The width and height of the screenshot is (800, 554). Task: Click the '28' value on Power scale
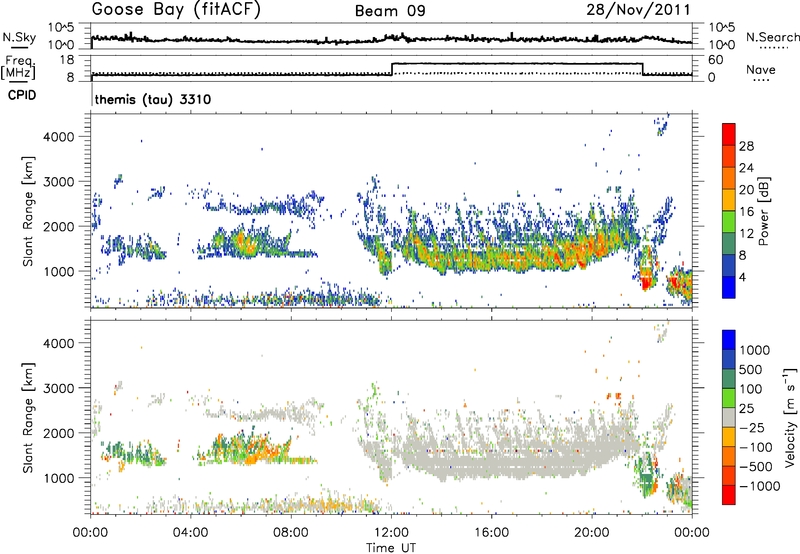tap(746, 146)
